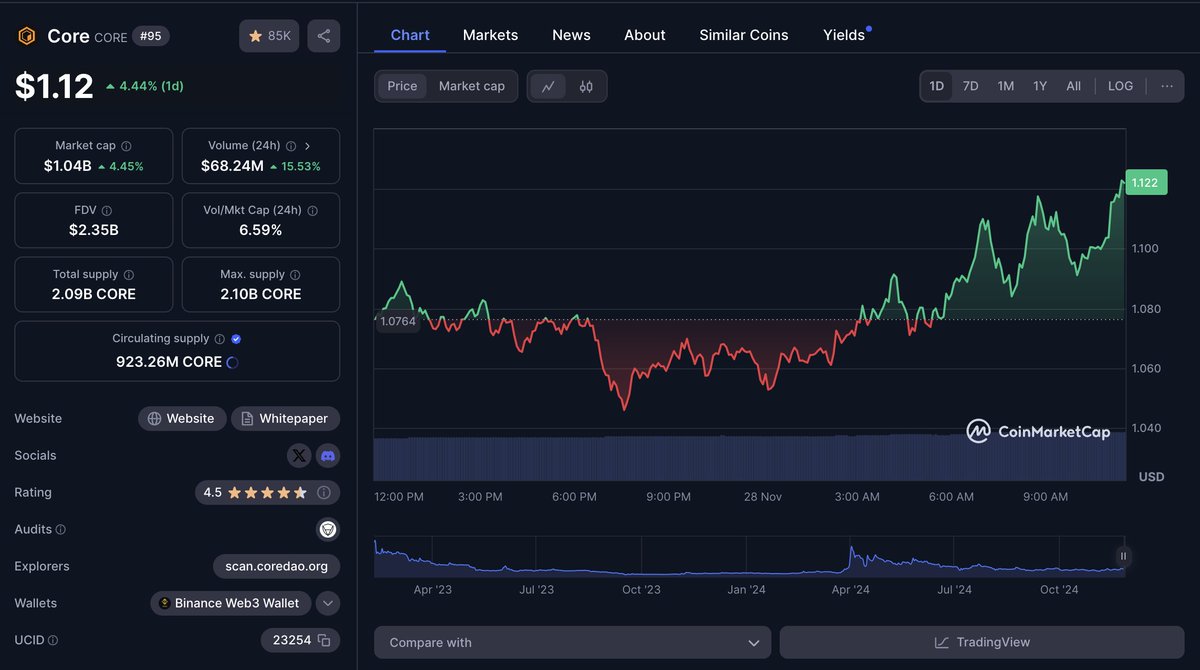Click the circulating supply progress ring
The image size is (1200, 670).
pyautogui.click(x=233, y=362)
